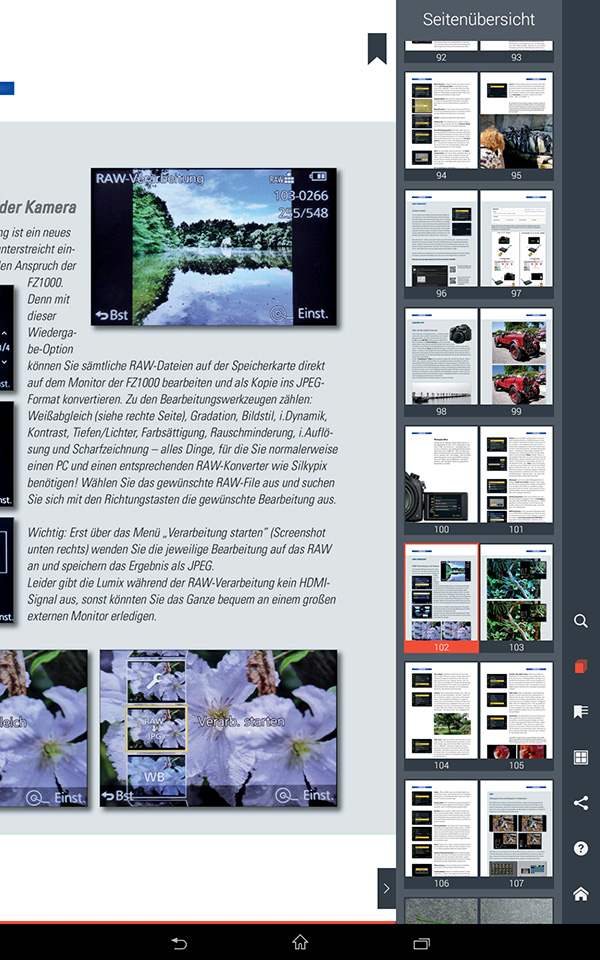Image resolution: width=600 pixels, height=960 pixels.
Task: Open page 106 thumbnail
Action: 441,834
